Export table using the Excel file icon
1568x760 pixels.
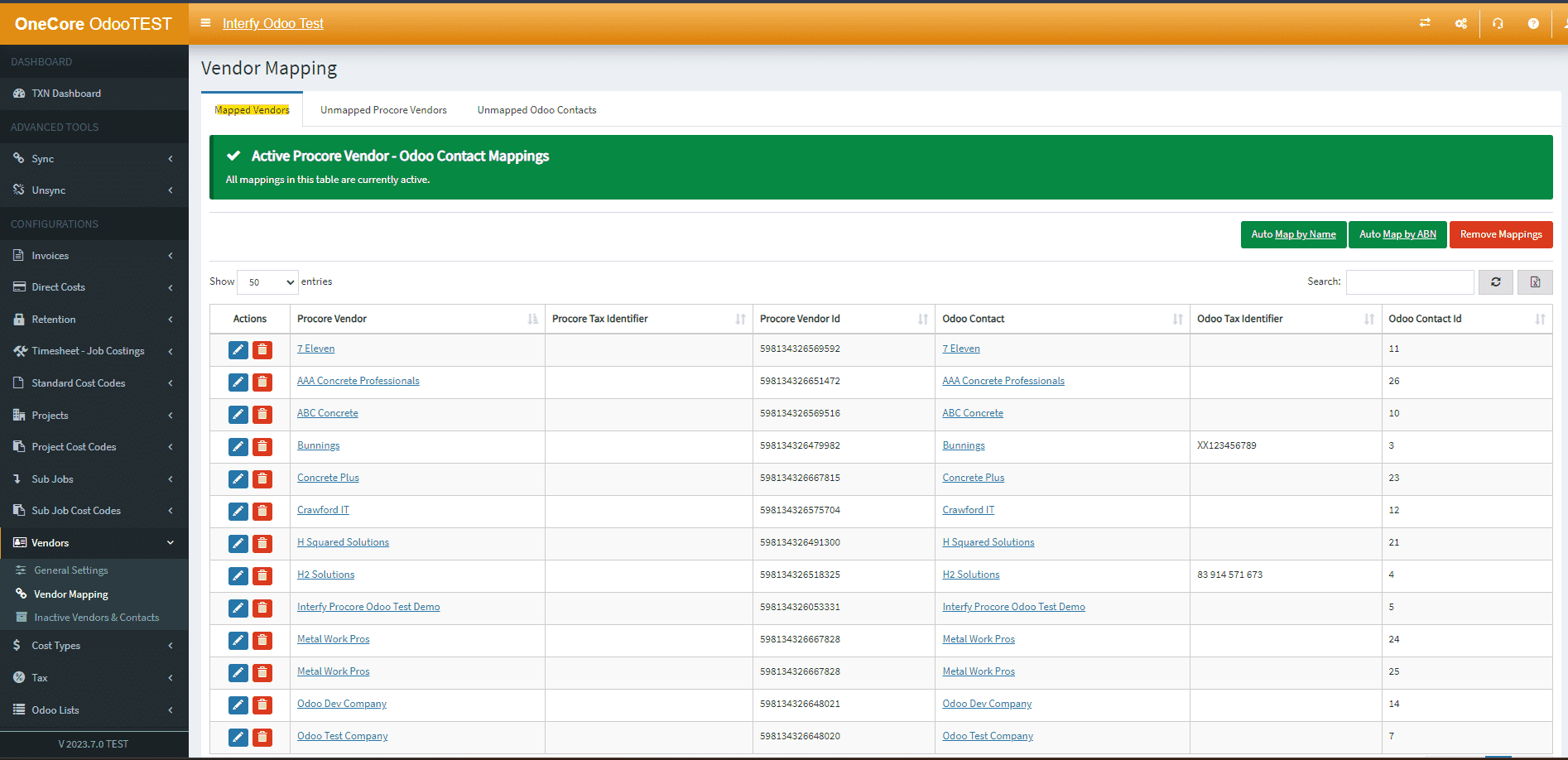1535,282
